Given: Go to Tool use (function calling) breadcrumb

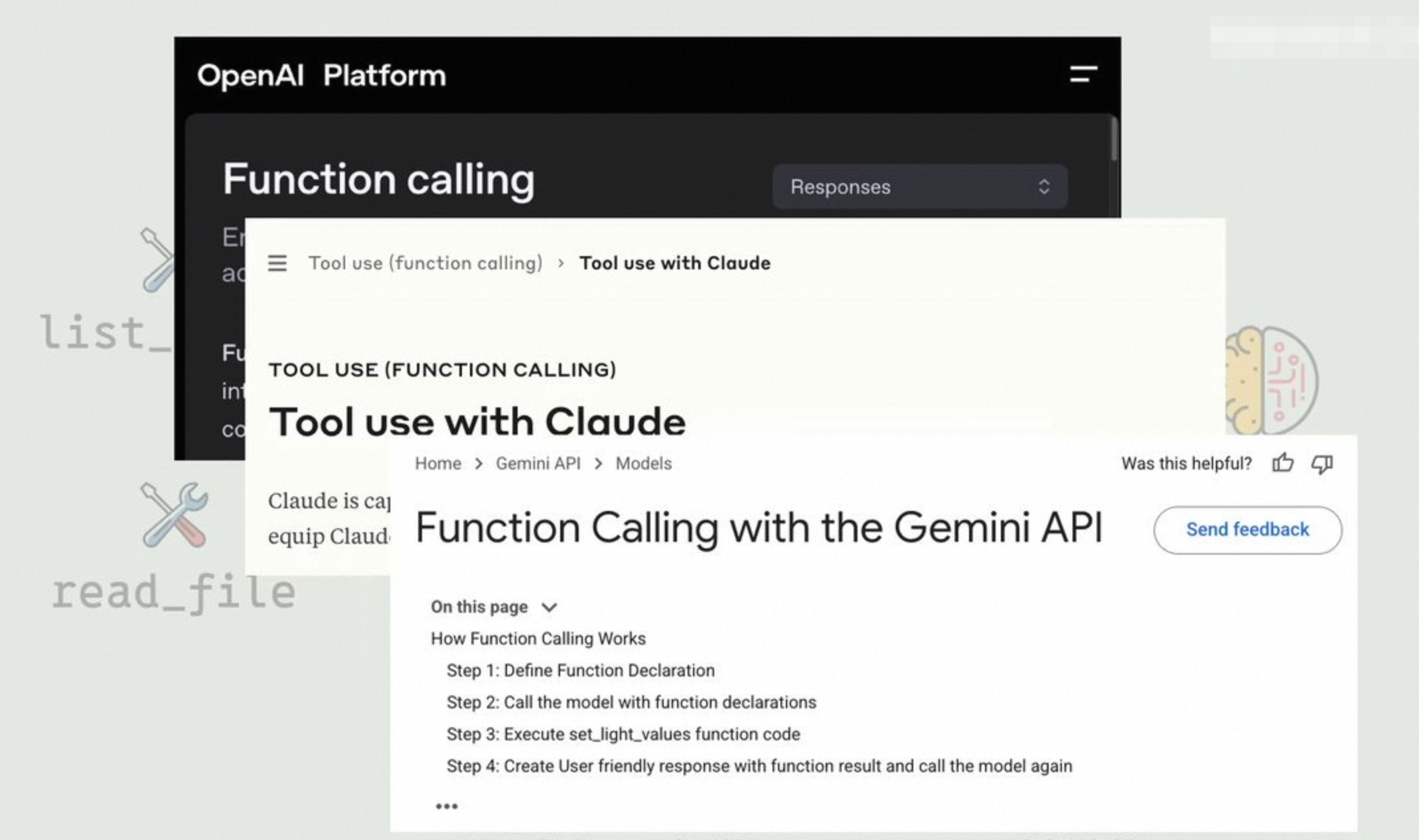Looking at the screenshot, I should pos(425,263).
